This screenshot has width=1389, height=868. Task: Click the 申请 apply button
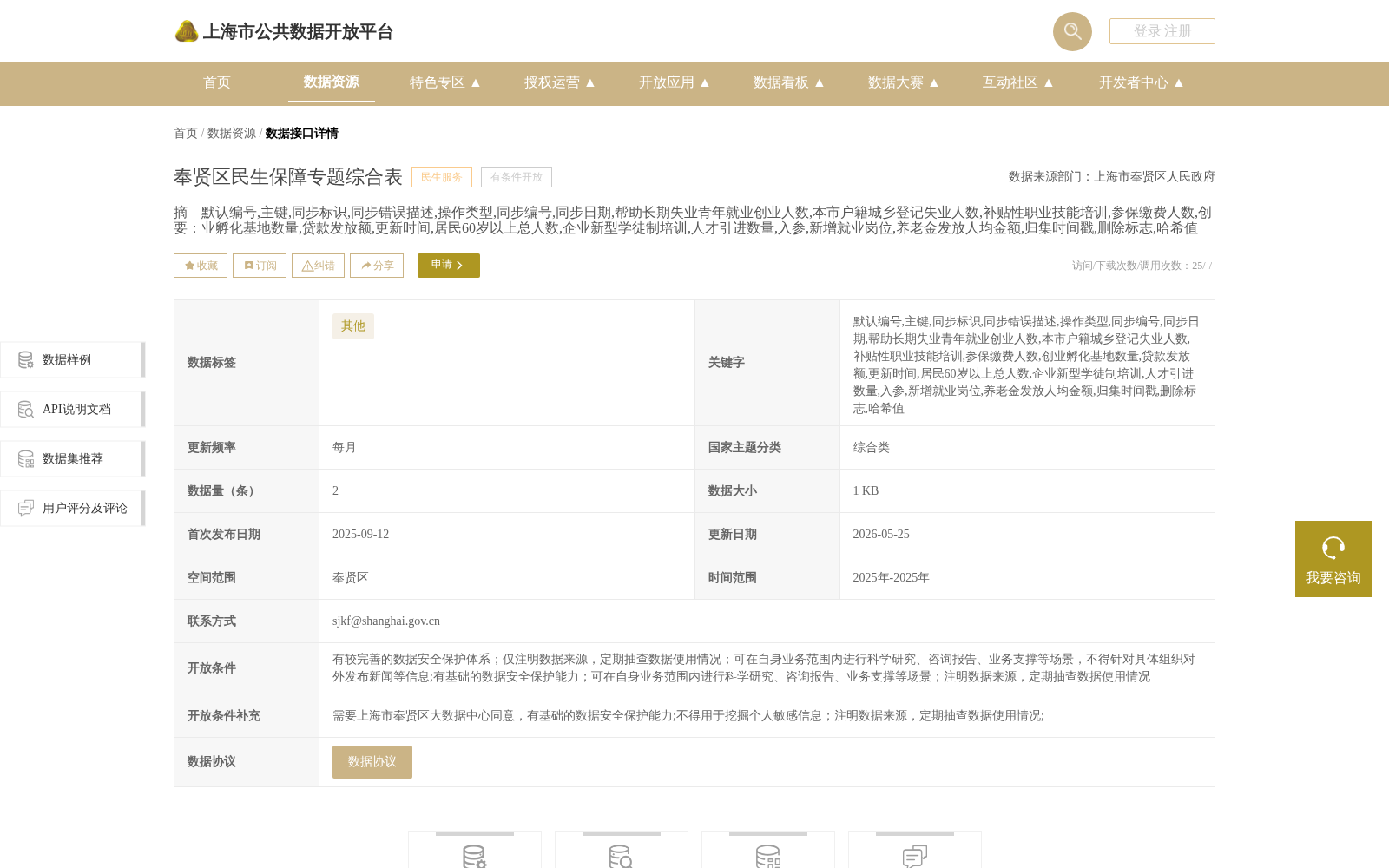pos(449,266)
